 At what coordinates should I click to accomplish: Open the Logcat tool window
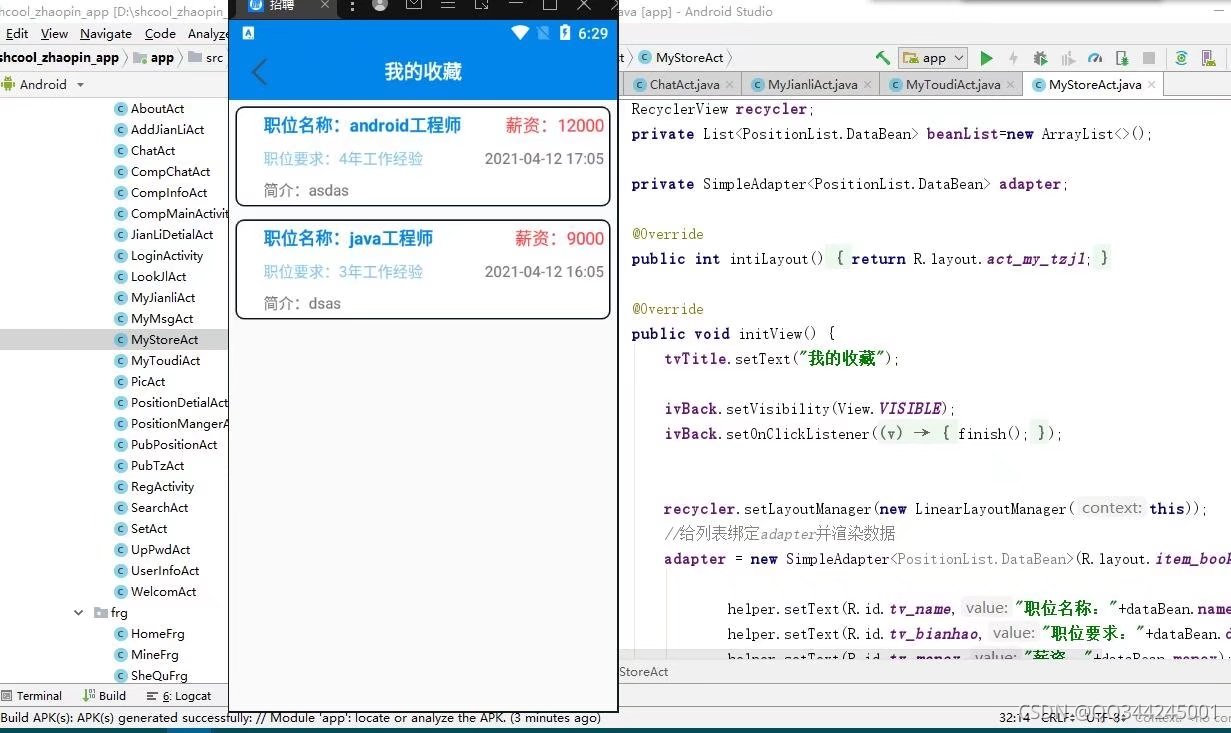click(x=179, y=696)
